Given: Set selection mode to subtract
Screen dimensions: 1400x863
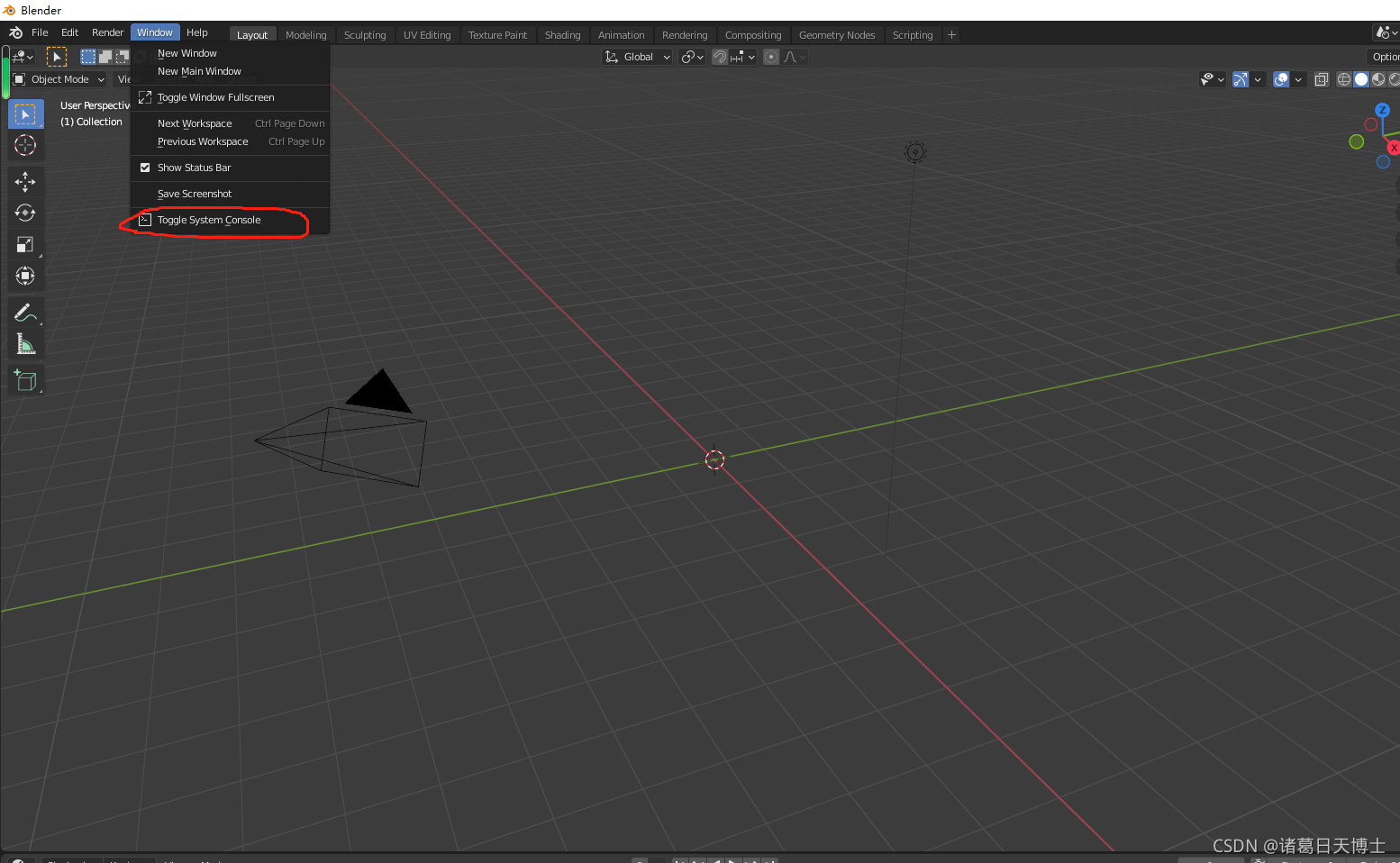Looking at the screenshot, I should (121, 57).
